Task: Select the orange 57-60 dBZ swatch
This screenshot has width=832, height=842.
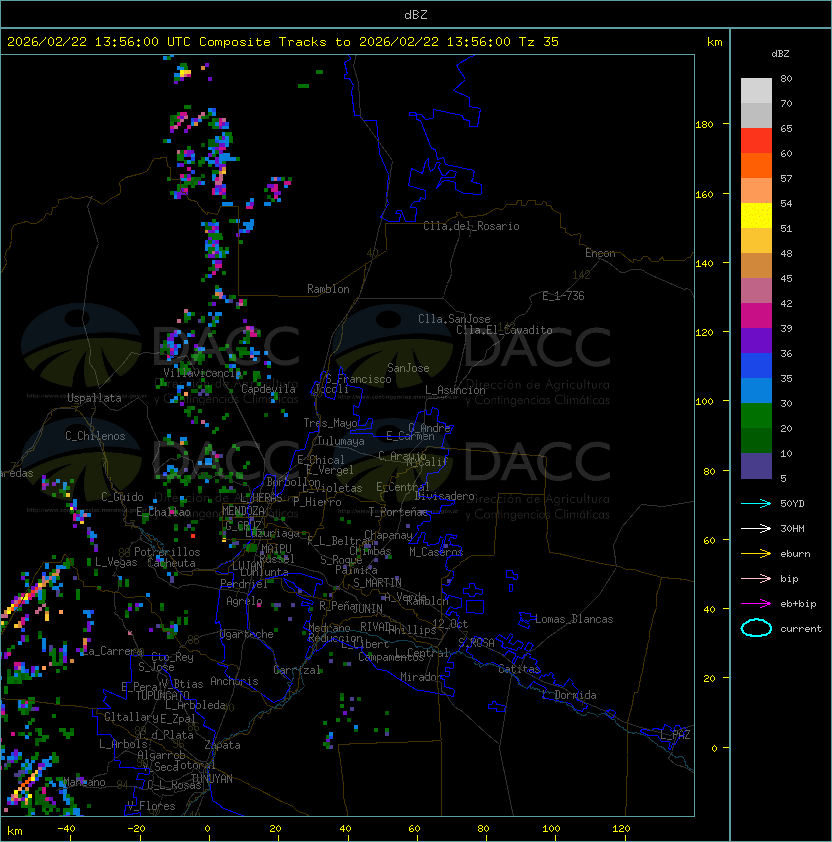Action: [756, 165]
